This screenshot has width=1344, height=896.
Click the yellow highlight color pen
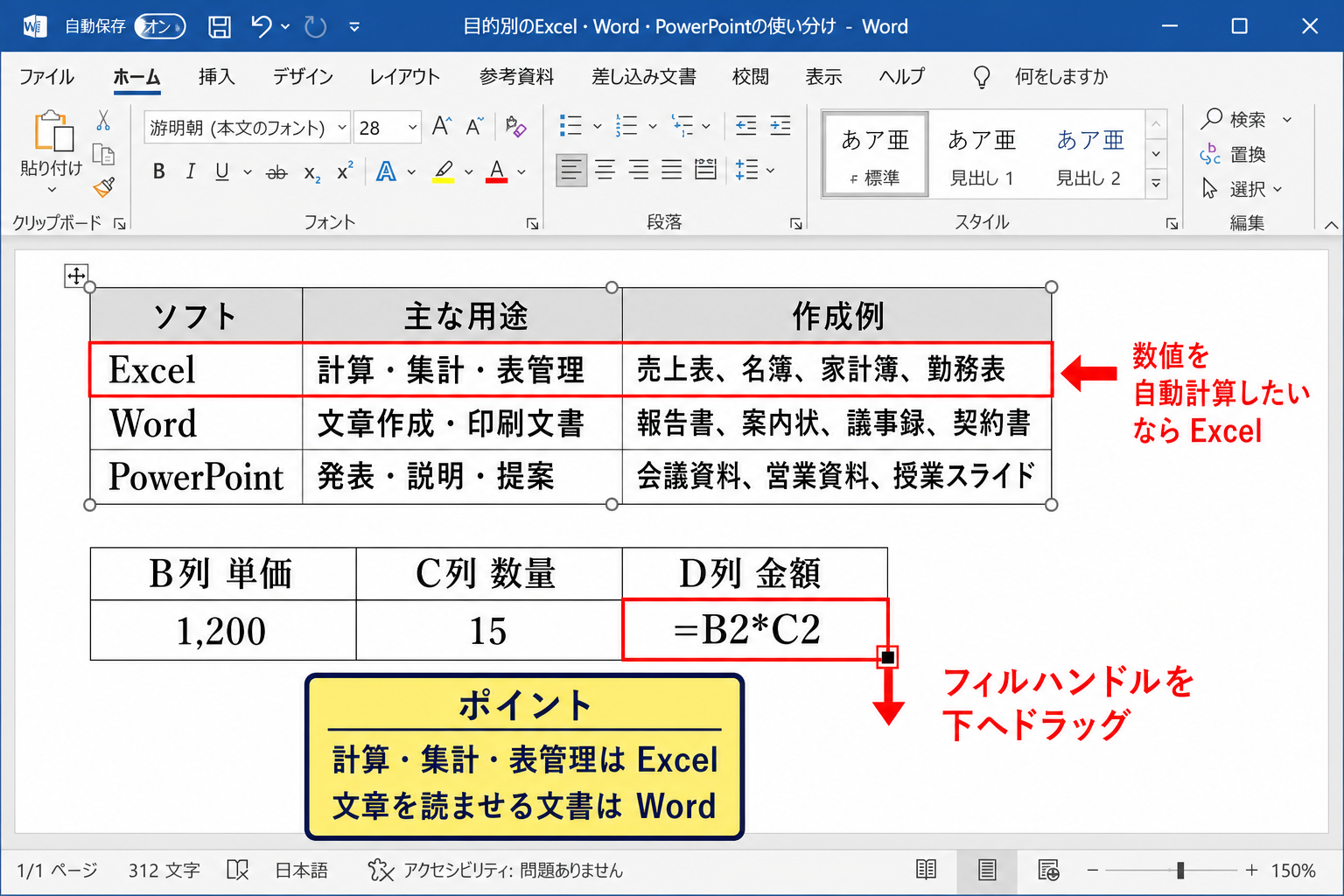(x=444, y=171)
